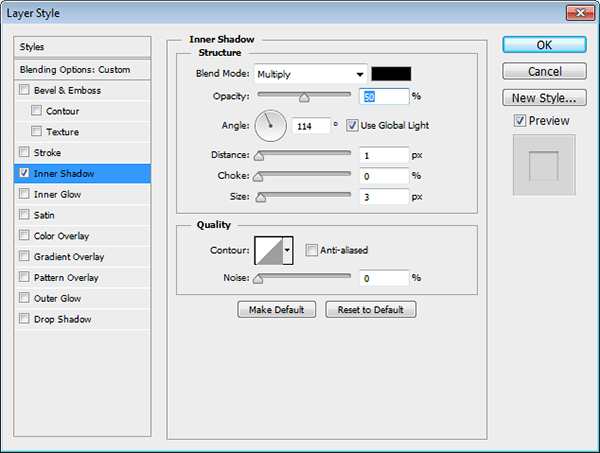Open the contour curve thumbnail
The height and width of the screenshot is (453, 600).
coord(268,250)
